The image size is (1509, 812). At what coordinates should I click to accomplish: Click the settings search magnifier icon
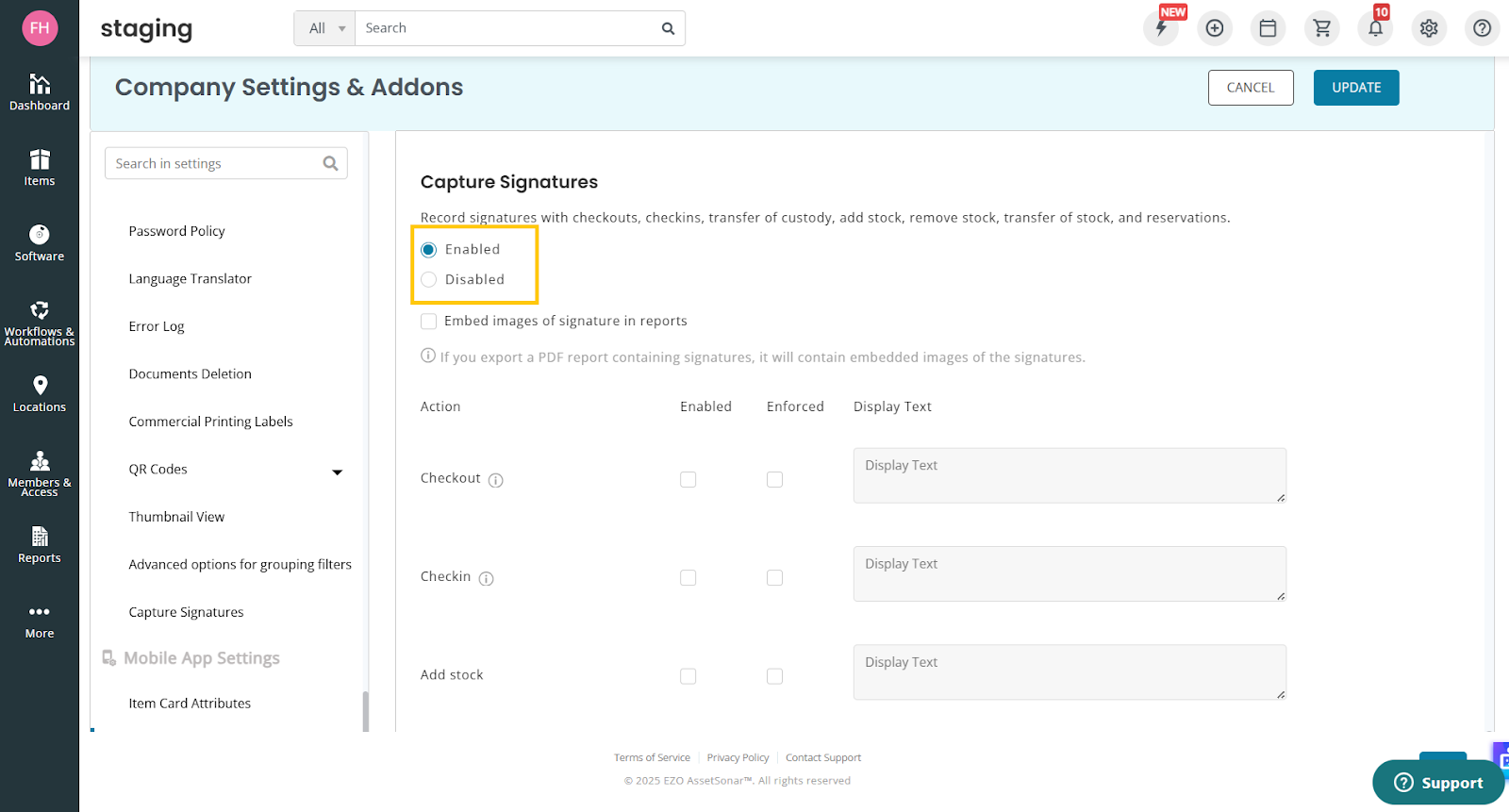(x=330, y=163)
